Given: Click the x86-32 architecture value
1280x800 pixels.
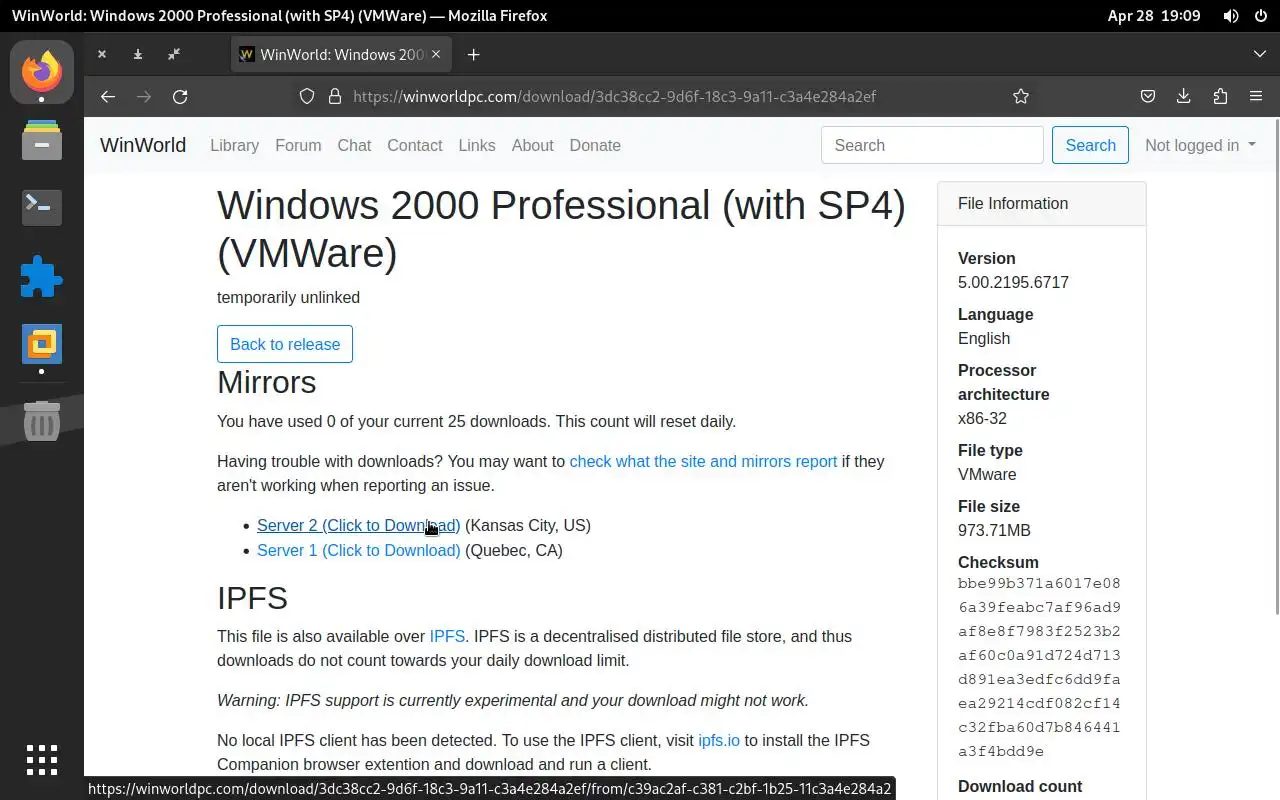Looking at the screenshot, I should (982, 418).
